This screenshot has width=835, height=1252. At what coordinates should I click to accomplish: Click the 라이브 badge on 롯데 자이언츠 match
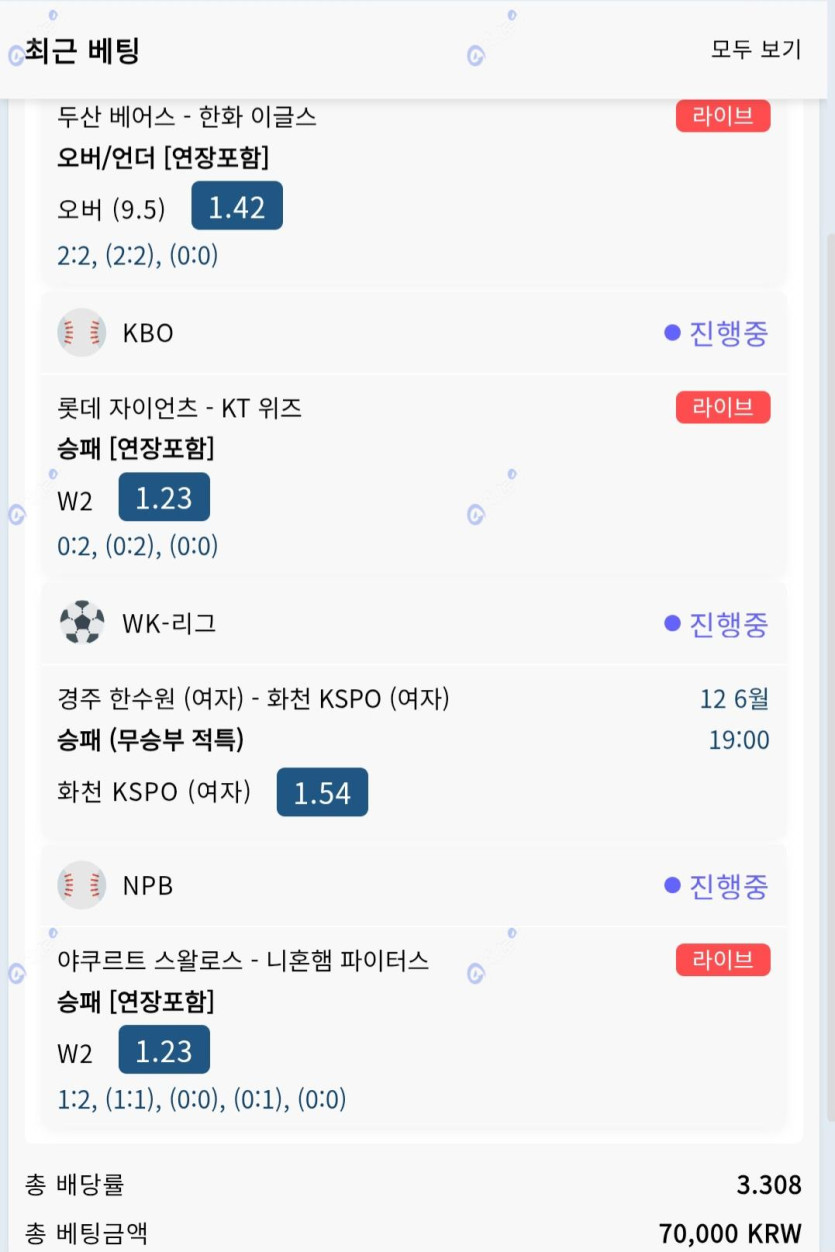[x=723, y=407]
